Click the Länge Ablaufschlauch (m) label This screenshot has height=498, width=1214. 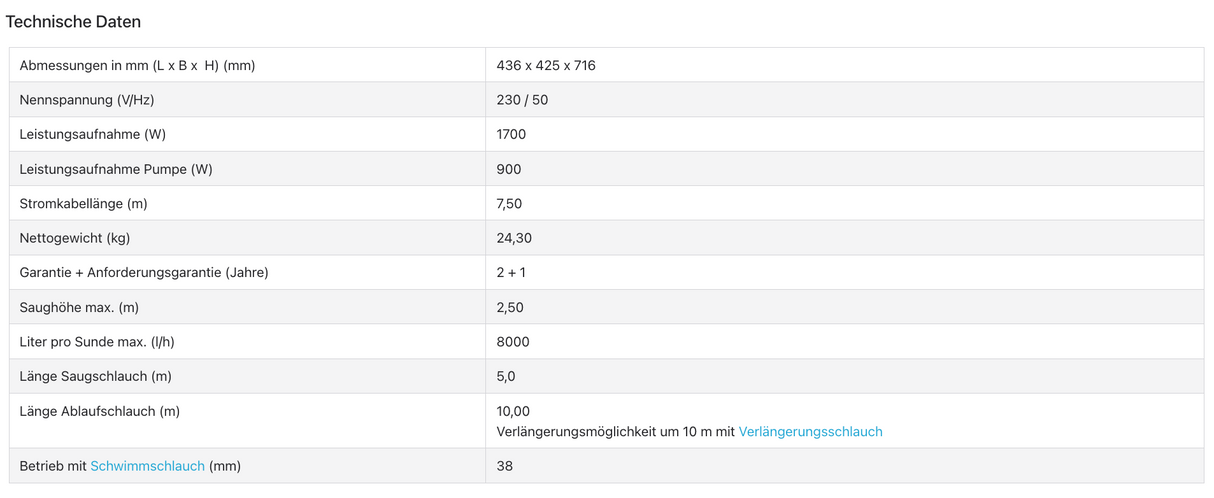click(100, 411)
